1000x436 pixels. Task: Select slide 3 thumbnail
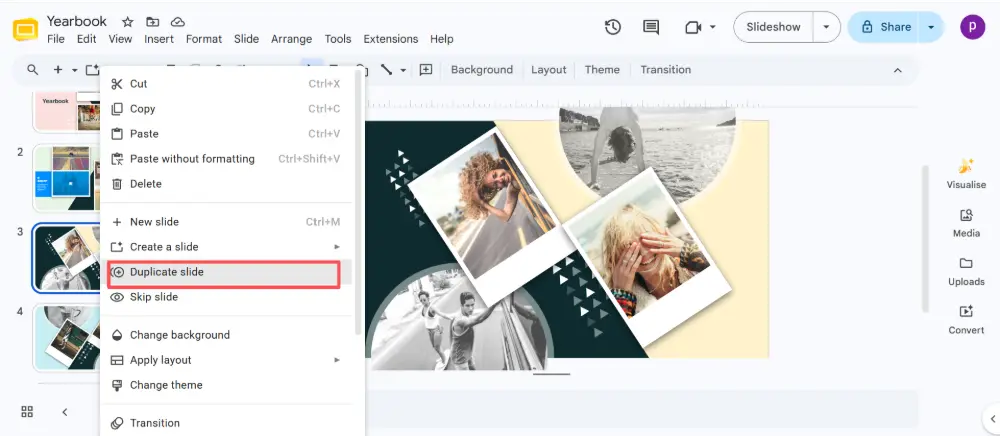click(67, 258)
